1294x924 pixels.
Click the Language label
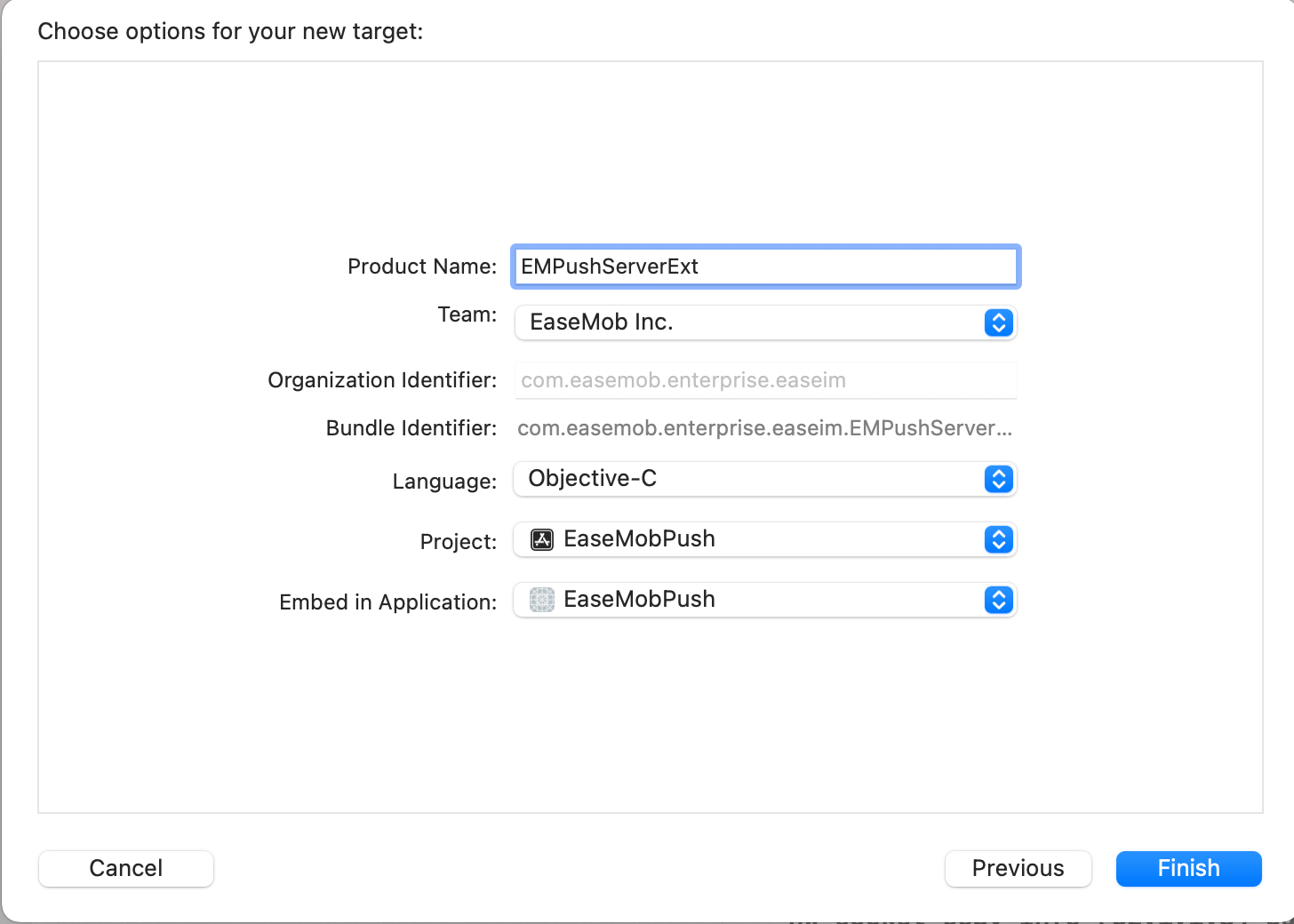[445, 482]
